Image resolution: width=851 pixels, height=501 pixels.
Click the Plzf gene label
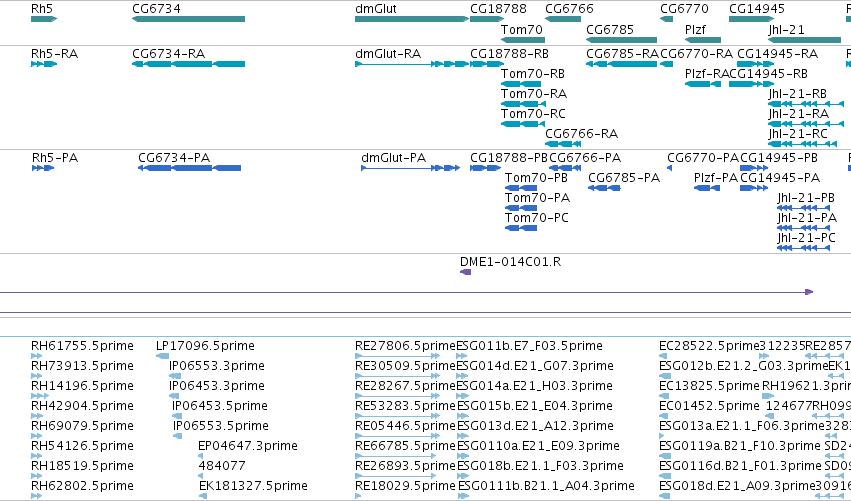(695, 29)
